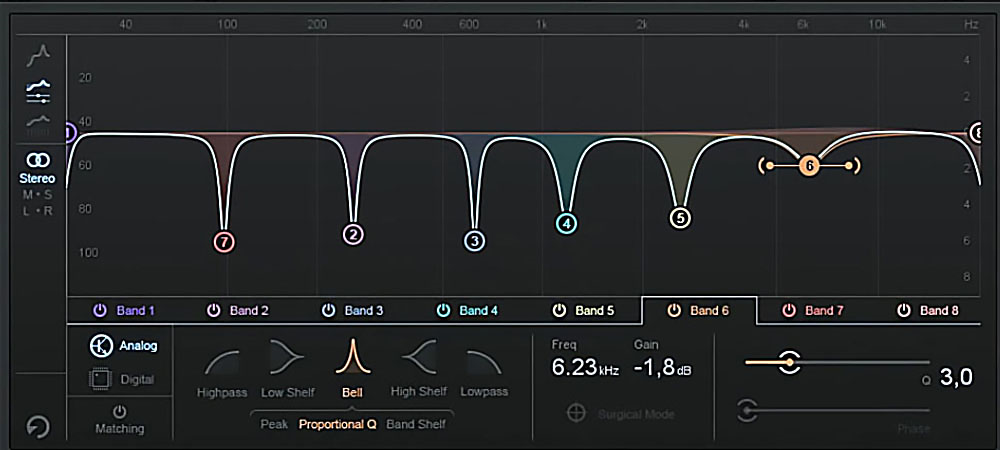Toggle the Matching power button

coord(119,412)
